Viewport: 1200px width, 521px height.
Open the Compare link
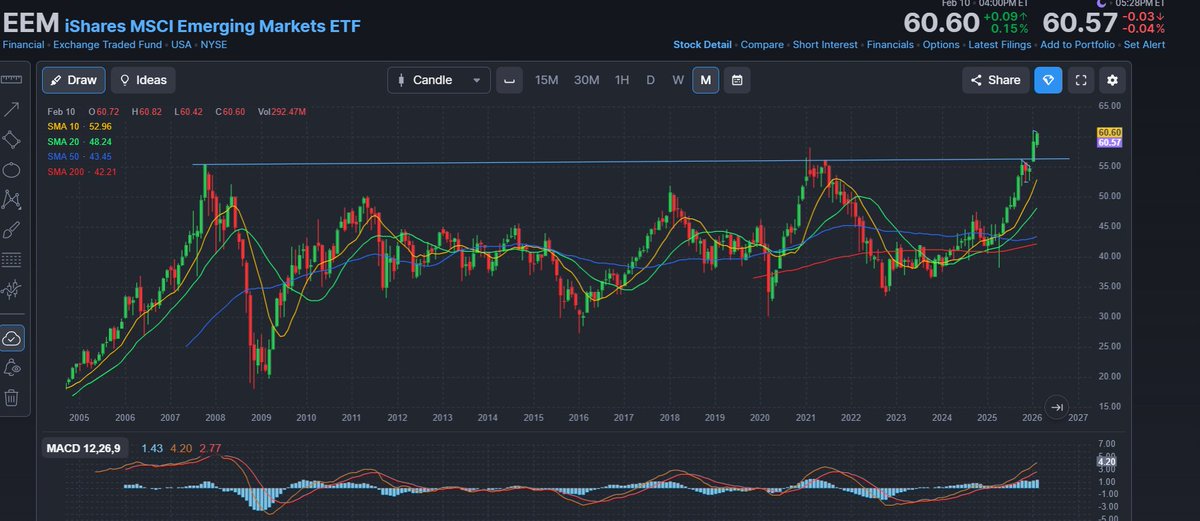coord(763,44)
